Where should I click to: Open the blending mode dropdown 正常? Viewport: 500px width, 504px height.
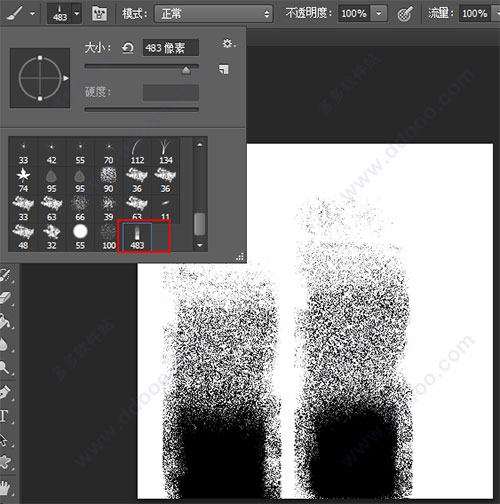(213, 14)
